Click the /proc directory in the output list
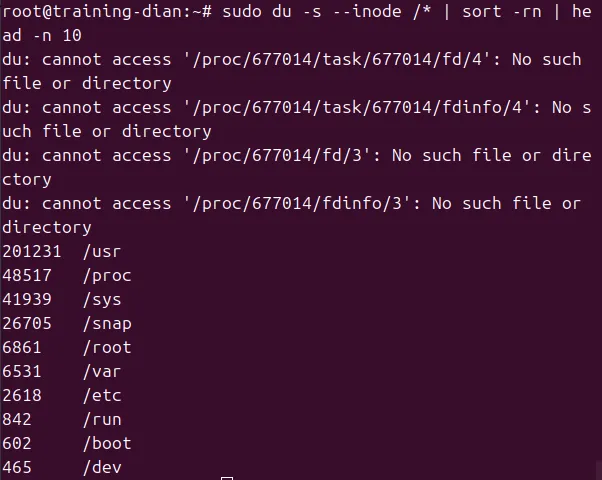This screenshot has height=480, width=602. pos(107,276)
